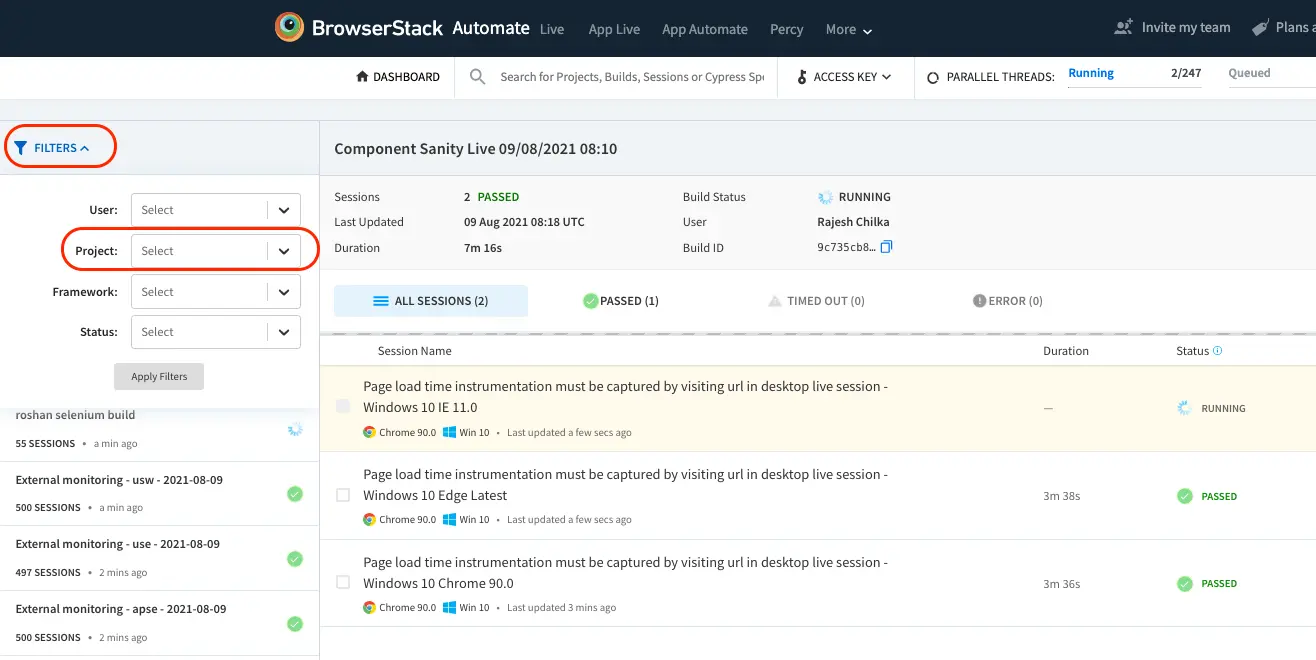Copy the Build ID with copy icon
The width and height of the screenshot is (1316, 660).
coord(886,247)
